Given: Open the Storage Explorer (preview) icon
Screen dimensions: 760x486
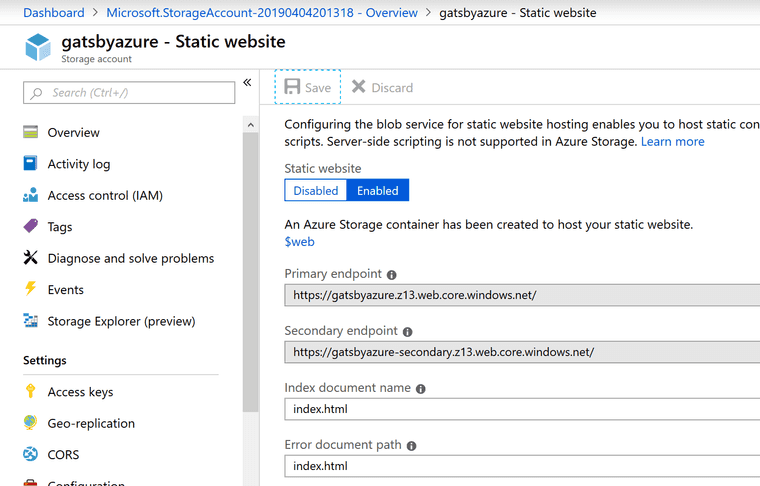Looking at the screenshot, I should coord(31,321).
